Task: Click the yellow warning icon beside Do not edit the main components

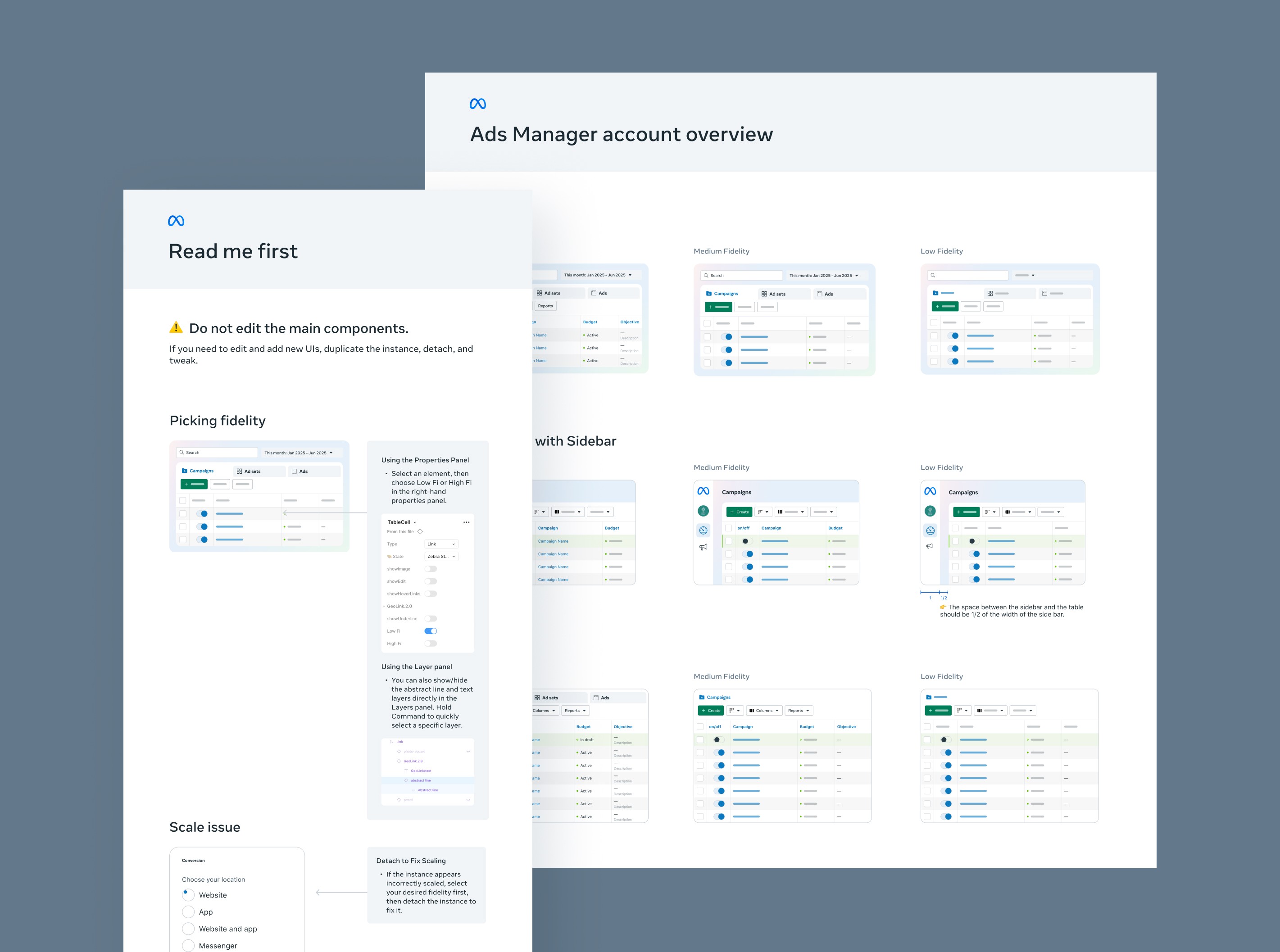Action: coord(176,327)
